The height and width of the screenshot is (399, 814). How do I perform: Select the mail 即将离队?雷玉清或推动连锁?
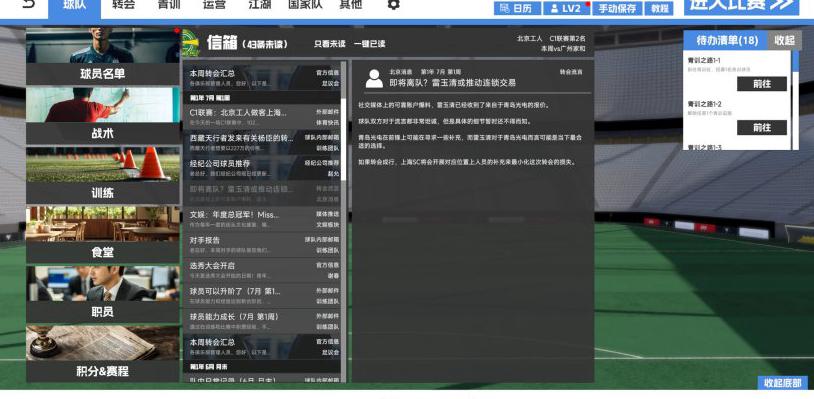[262, 194]
